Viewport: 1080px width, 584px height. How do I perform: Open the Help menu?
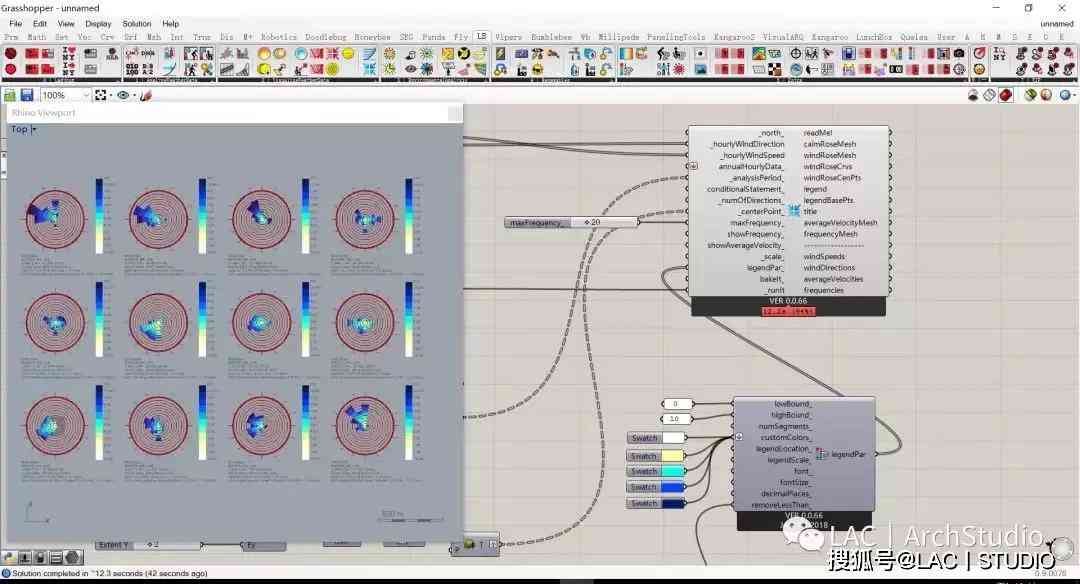[170, 23]
